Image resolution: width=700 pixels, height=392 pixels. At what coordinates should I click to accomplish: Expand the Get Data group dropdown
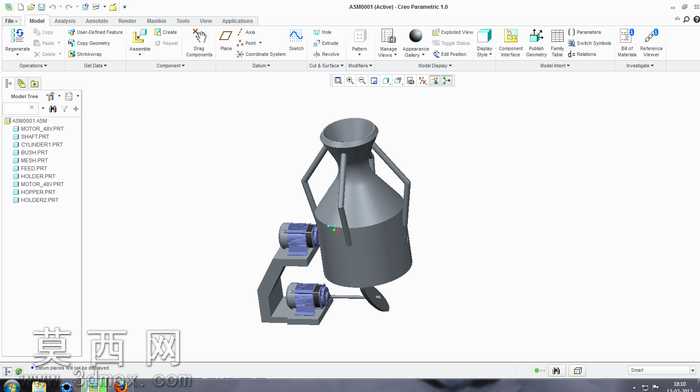pos(96,66)
